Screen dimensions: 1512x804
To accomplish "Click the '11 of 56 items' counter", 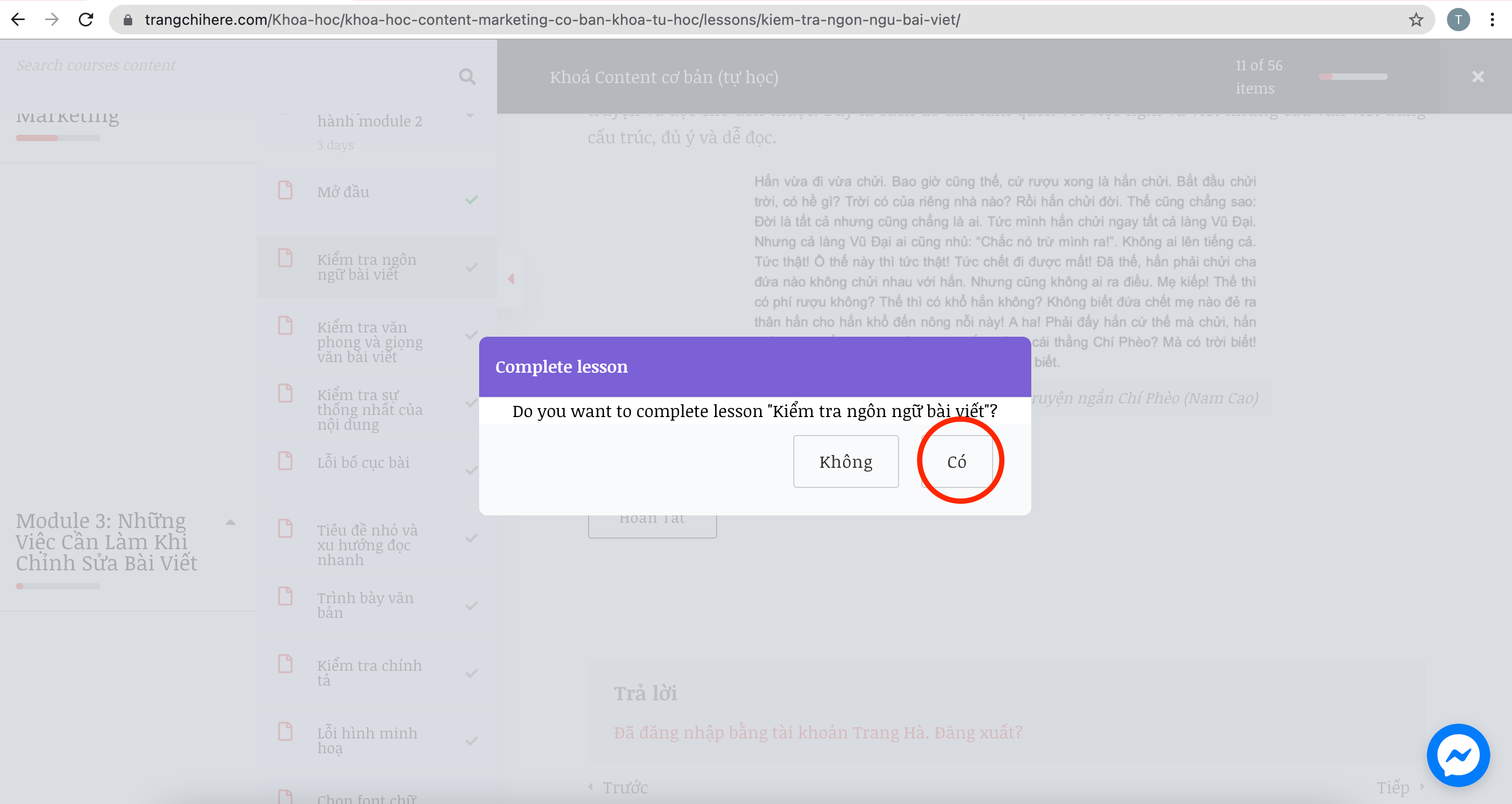I will [1259, 77].
